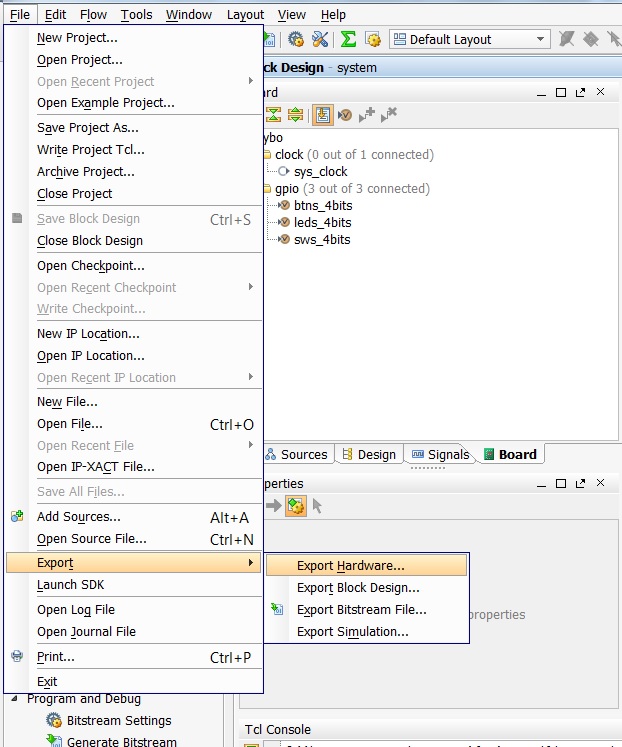Click Bitstream Settings in Flow Navigator
Screen dimensions: 622x747
click(119, 720)
